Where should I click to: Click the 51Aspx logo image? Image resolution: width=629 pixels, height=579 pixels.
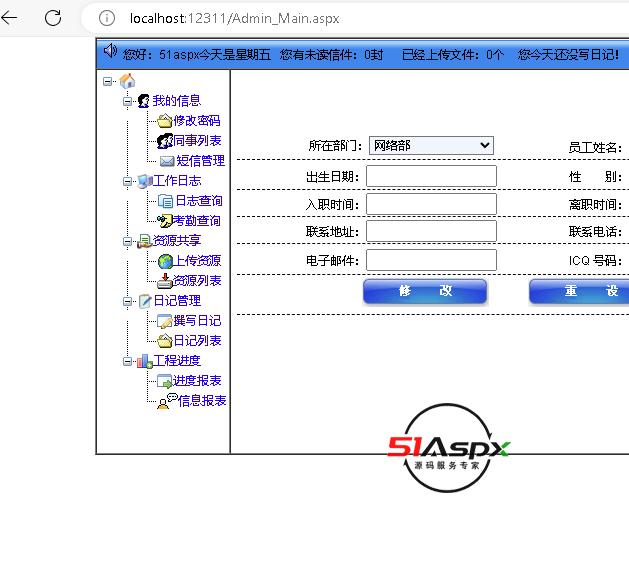[448, 448]
